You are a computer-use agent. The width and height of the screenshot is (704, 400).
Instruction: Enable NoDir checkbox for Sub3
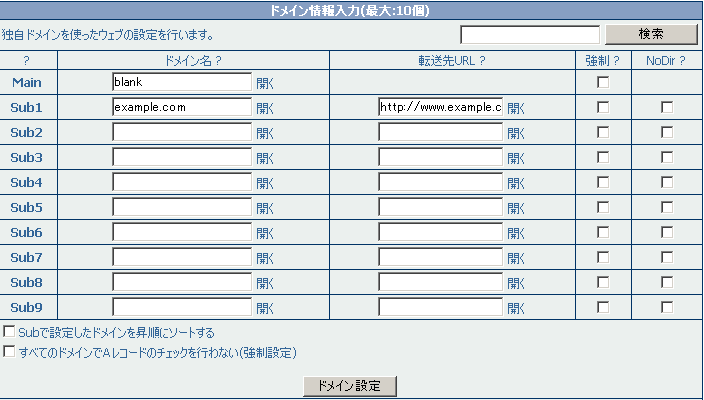tap(667, 157)
